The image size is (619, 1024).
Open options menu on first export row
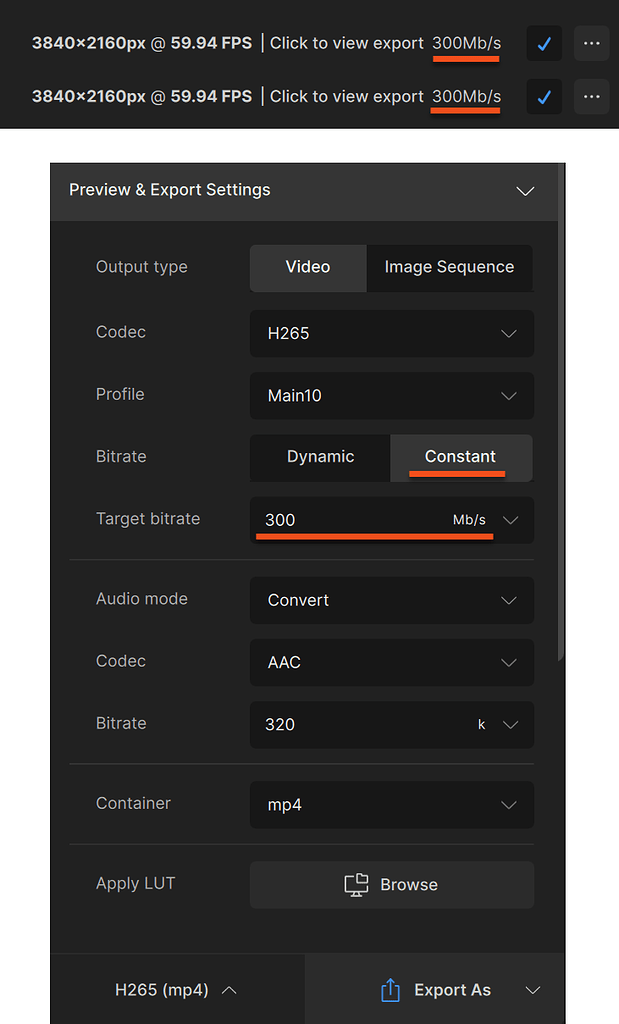click(x=591, y=43)
